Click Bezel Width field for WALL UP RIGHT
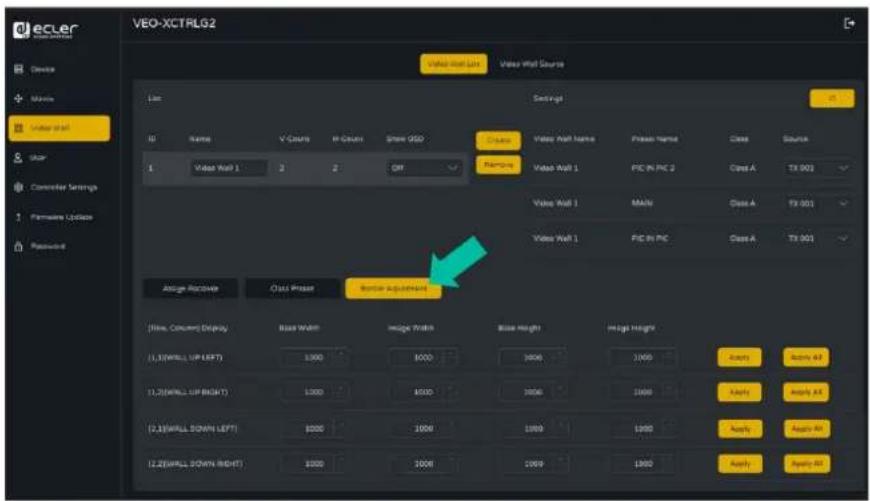 point(314,392)
